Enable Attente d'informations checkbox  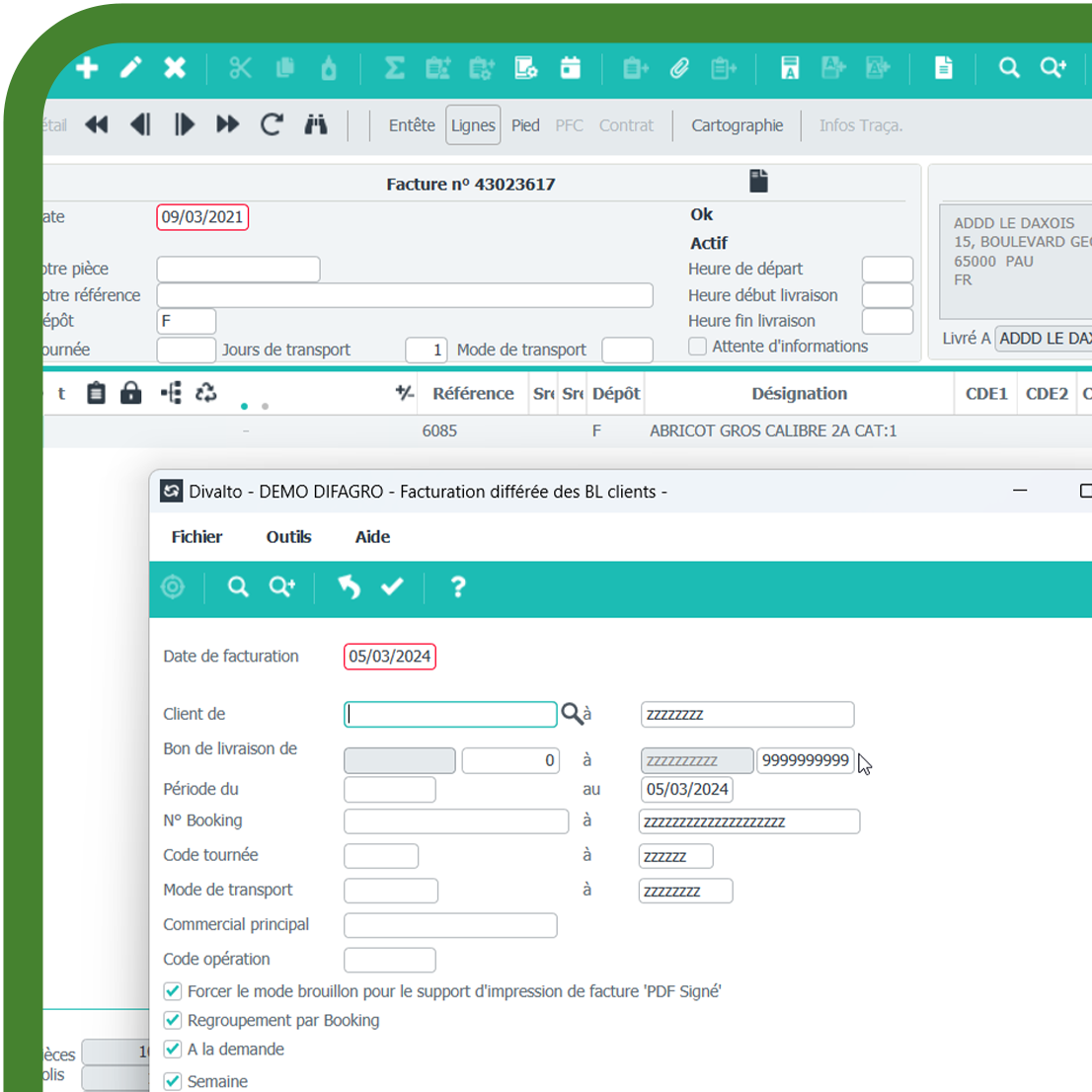(x=698, y=347)
